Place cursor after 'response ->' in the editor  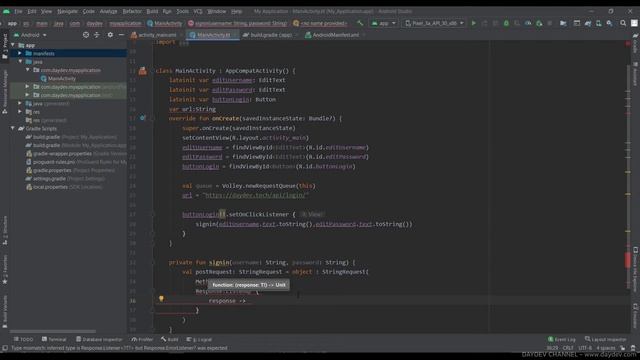click(247, 301)
